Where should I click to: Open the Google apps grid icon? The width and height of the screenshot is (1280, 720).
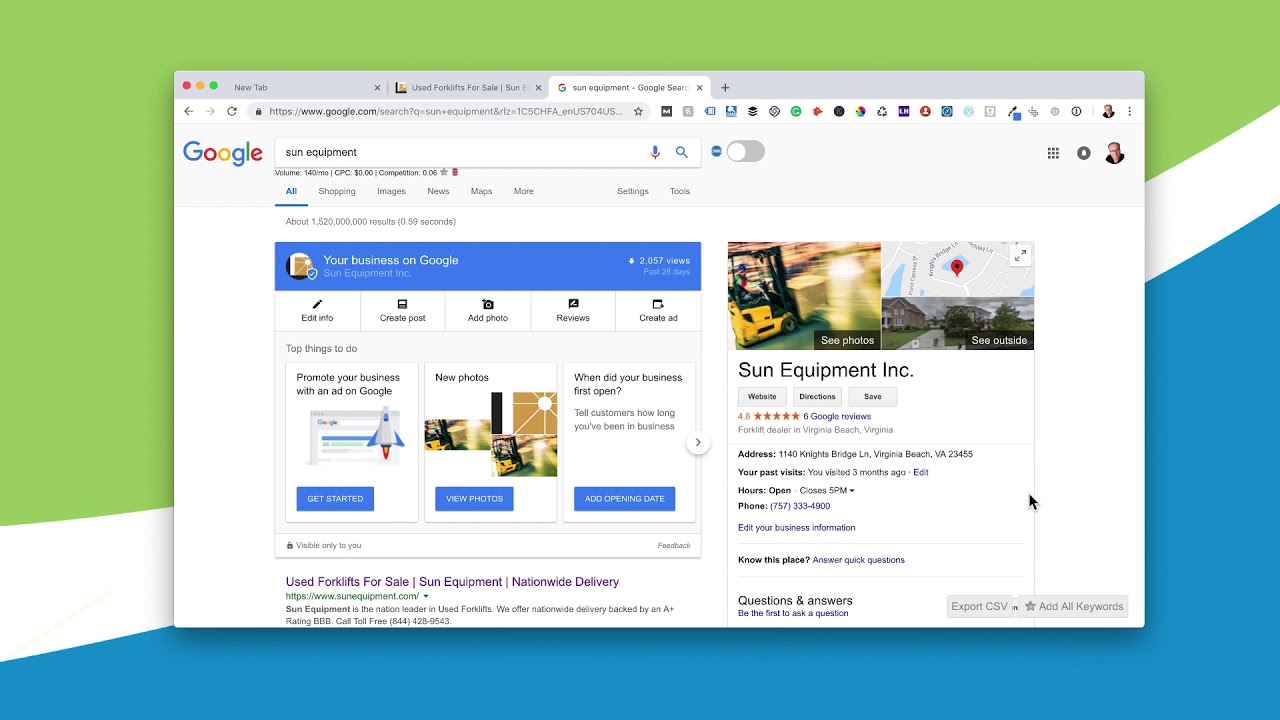click(x=1053, y=153)
